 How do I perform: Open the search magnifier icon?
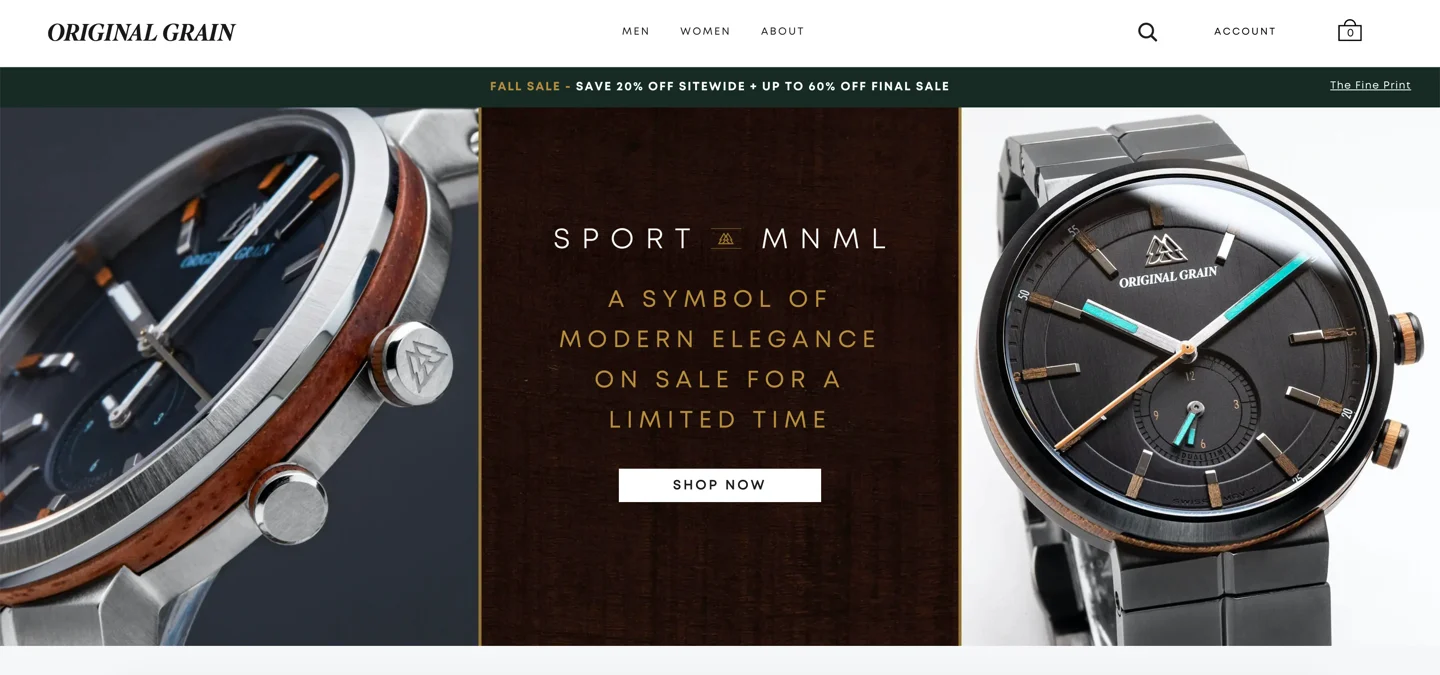tap(1147, 32)
